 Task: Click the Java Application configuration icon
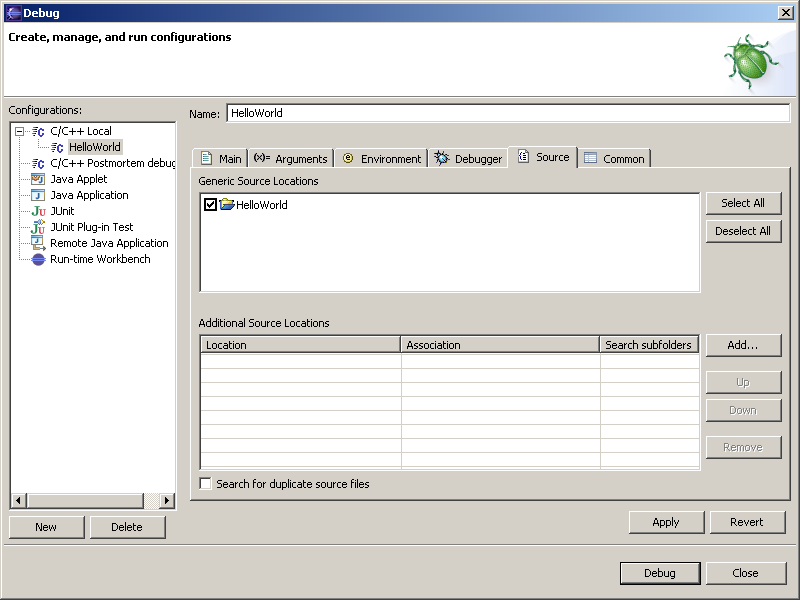(38, 195)
